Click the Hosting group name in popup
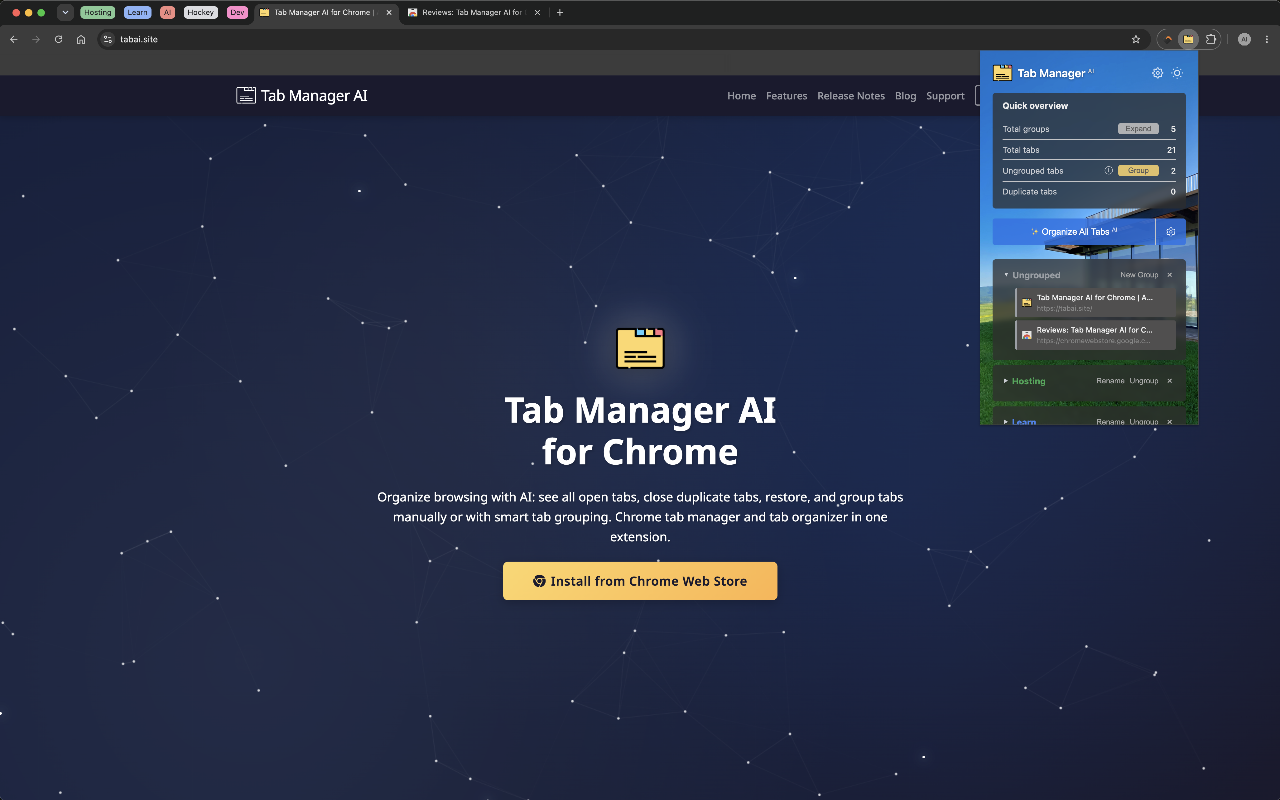The height and width of the screenshot is (800, 1280). tap(1028, 381)
